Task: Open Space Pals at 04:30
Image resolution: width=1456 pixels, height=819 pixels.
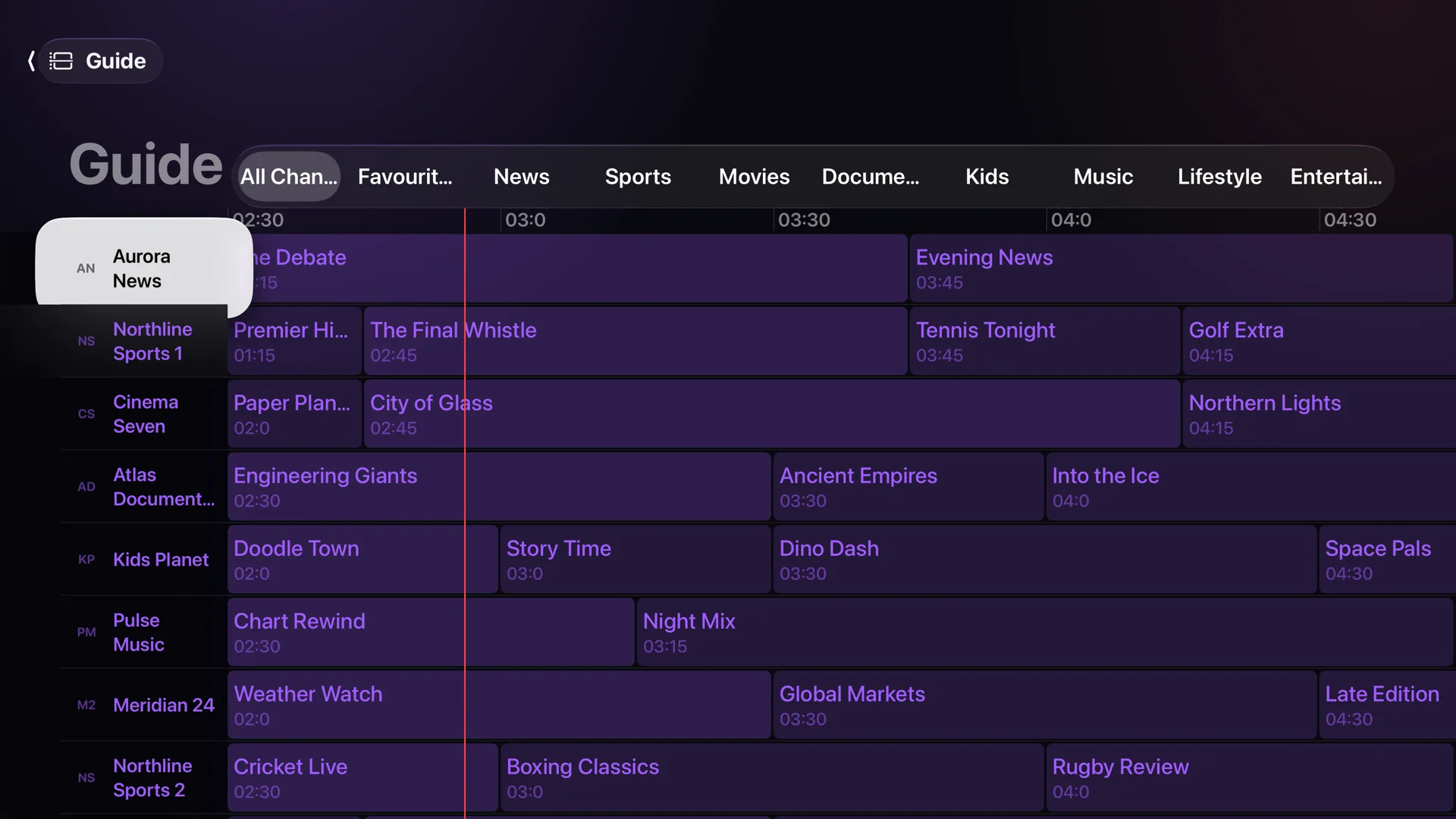Action: click(1388, 560)
